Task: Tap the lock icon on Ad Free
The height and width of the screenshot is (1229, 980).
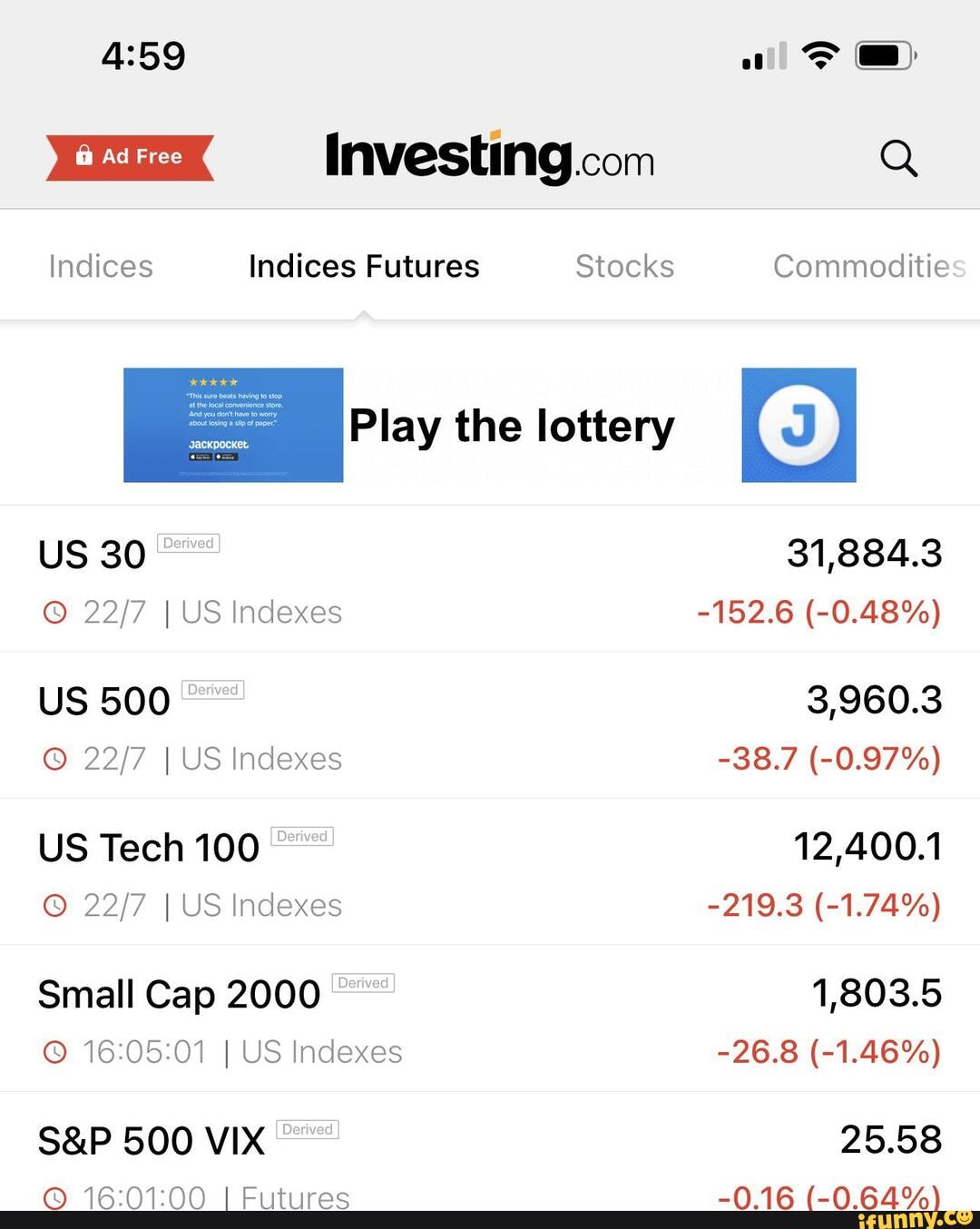Action: coord(84,156)
